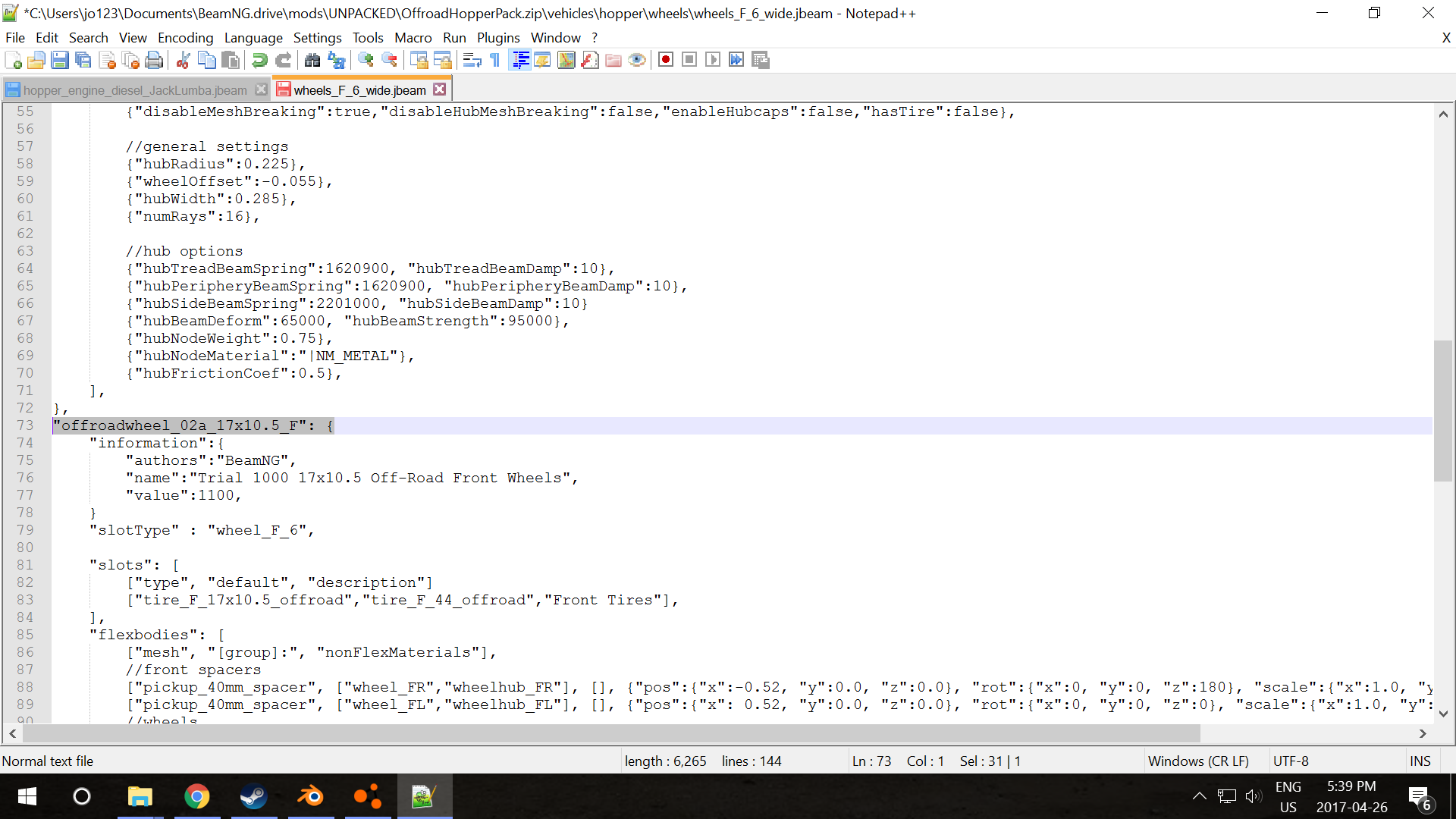This screenshot has height=819, width=1456.
Task: Open the Encoding menu
Action: point(186,38)
